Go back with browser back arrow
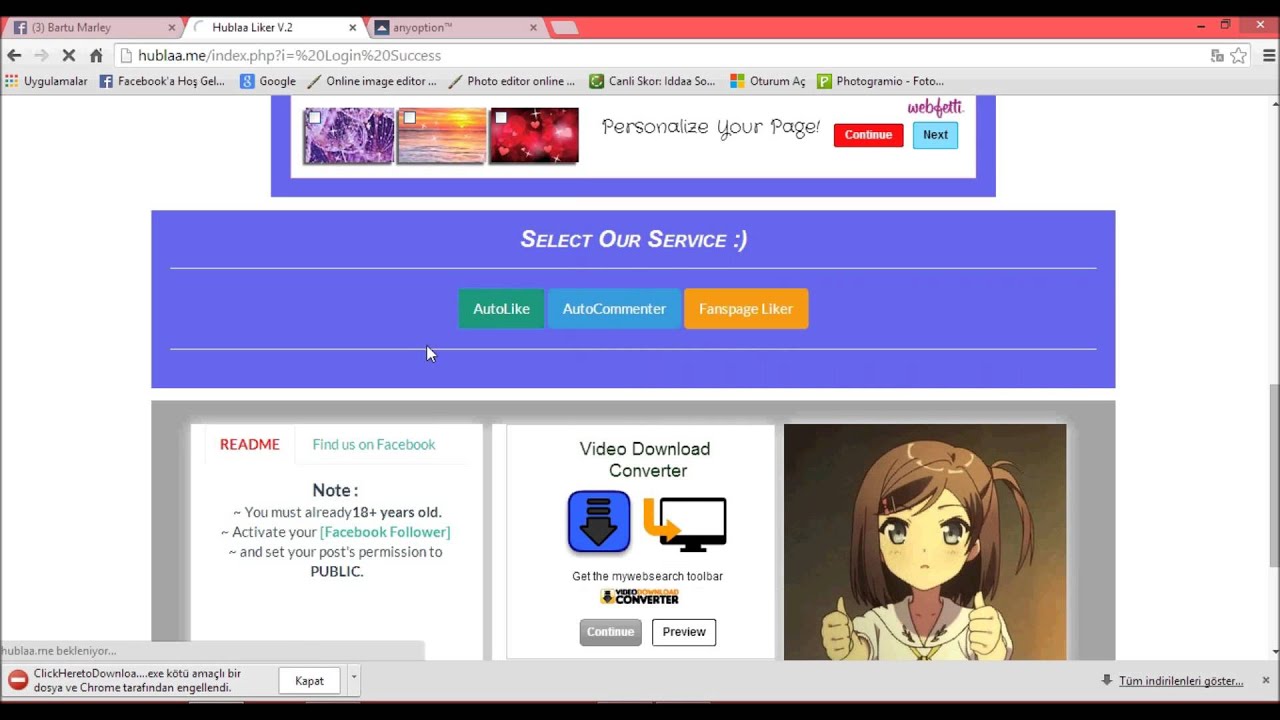This screenshot has height=720, width=1280. click(14, 56)
